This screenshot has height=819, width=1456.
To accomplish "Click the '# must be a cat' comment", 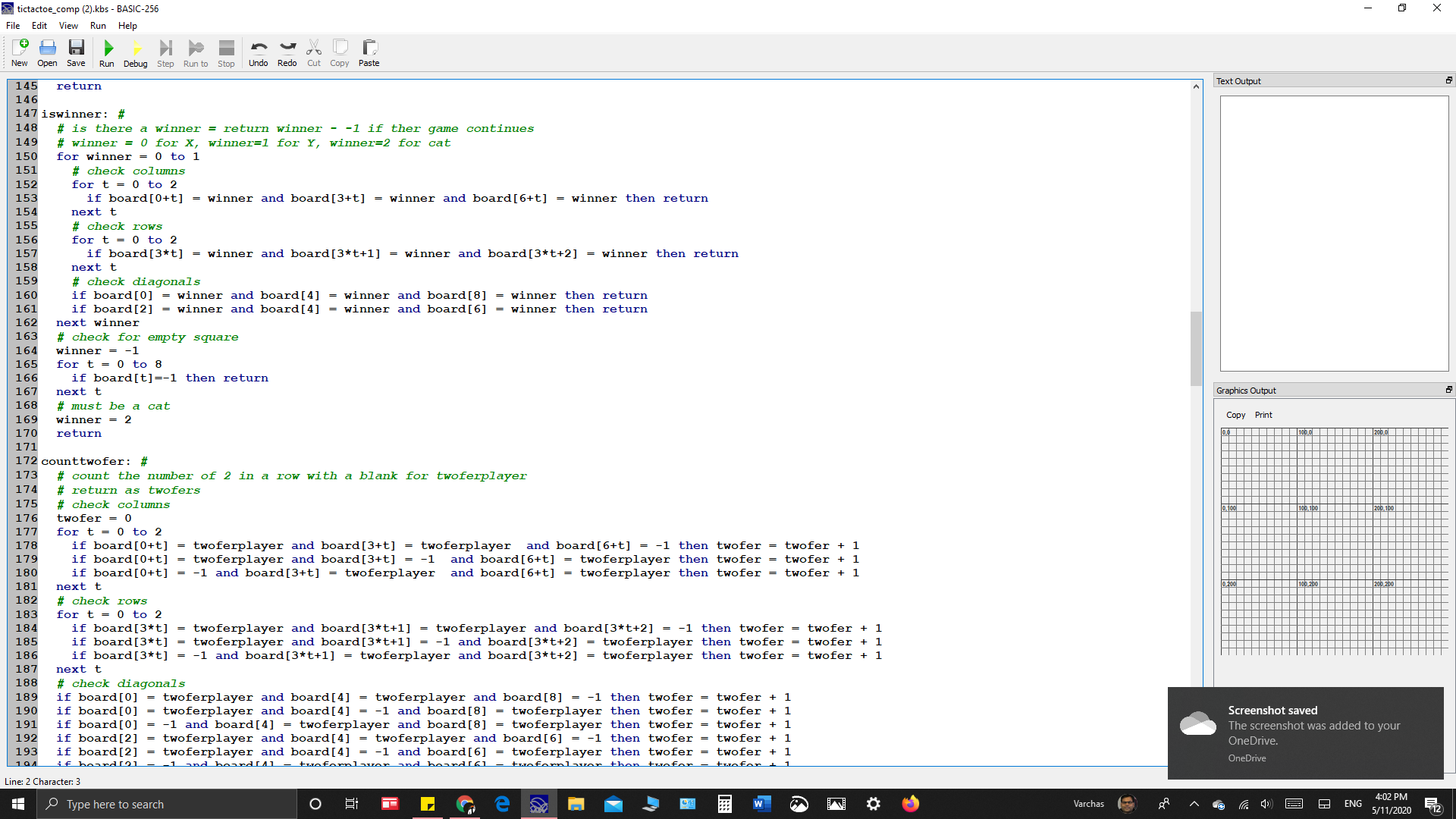I will 113,406.
